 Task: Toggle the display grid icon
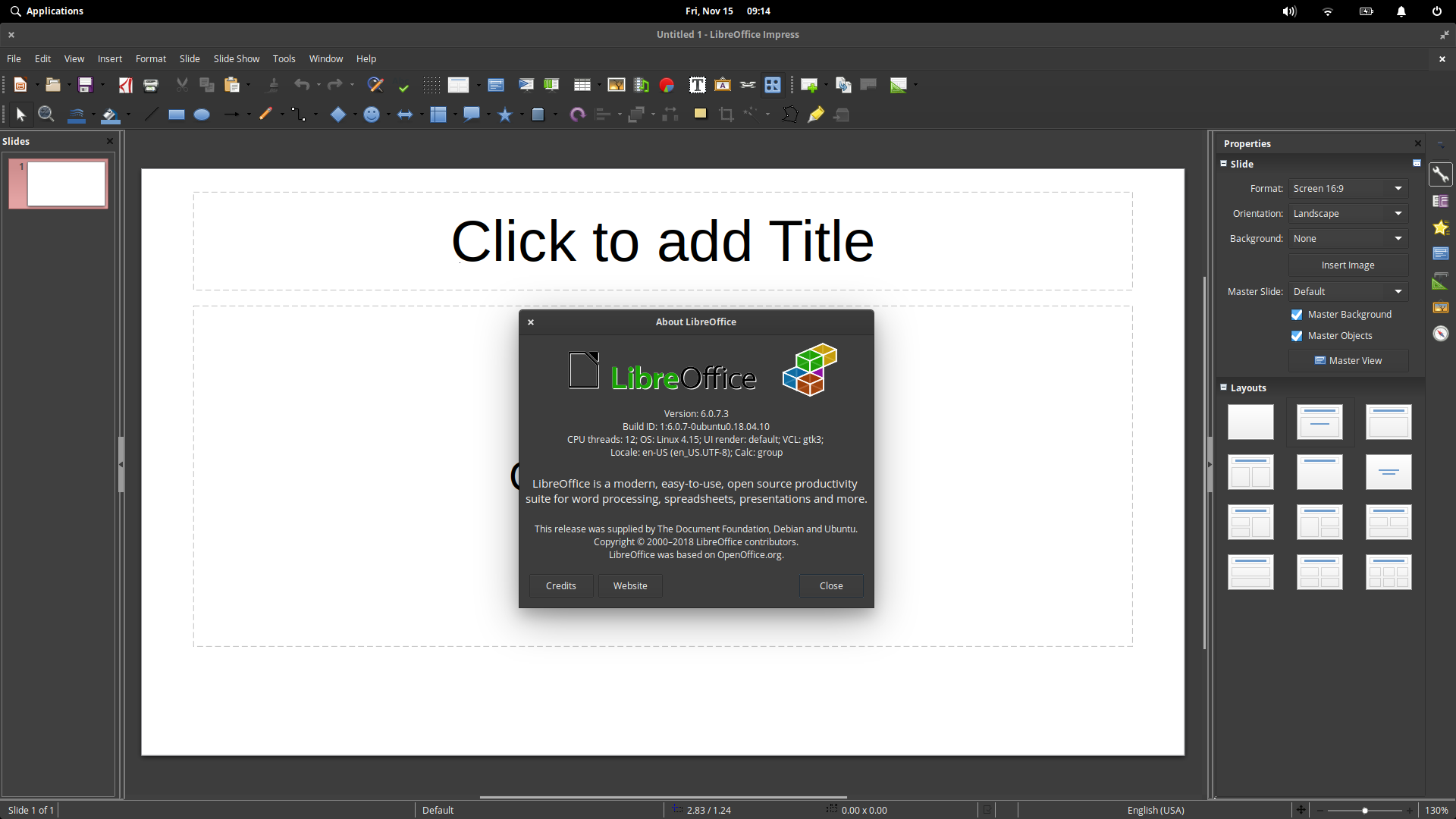(431, 85)
